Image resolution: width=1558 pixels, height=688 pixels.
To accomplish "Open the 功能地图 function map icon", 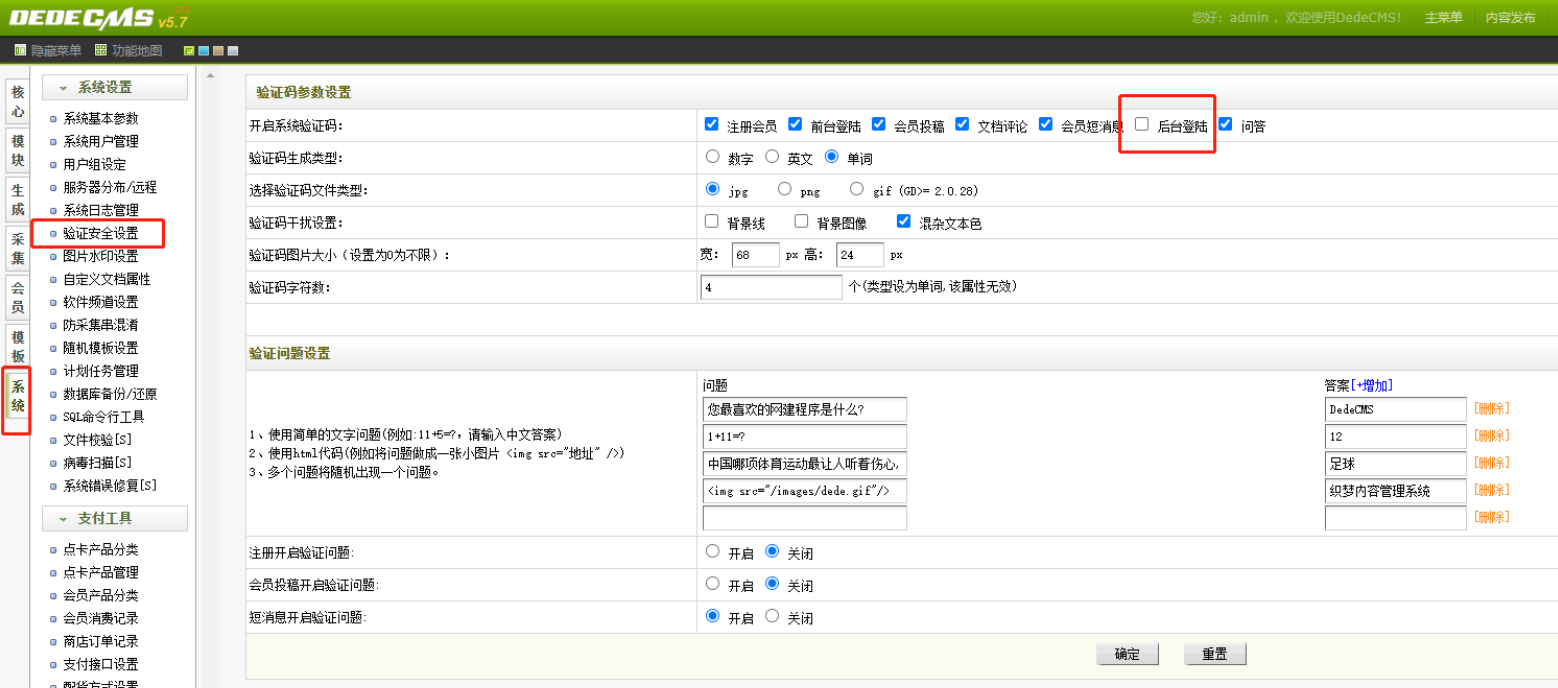I will coord(101,50).
